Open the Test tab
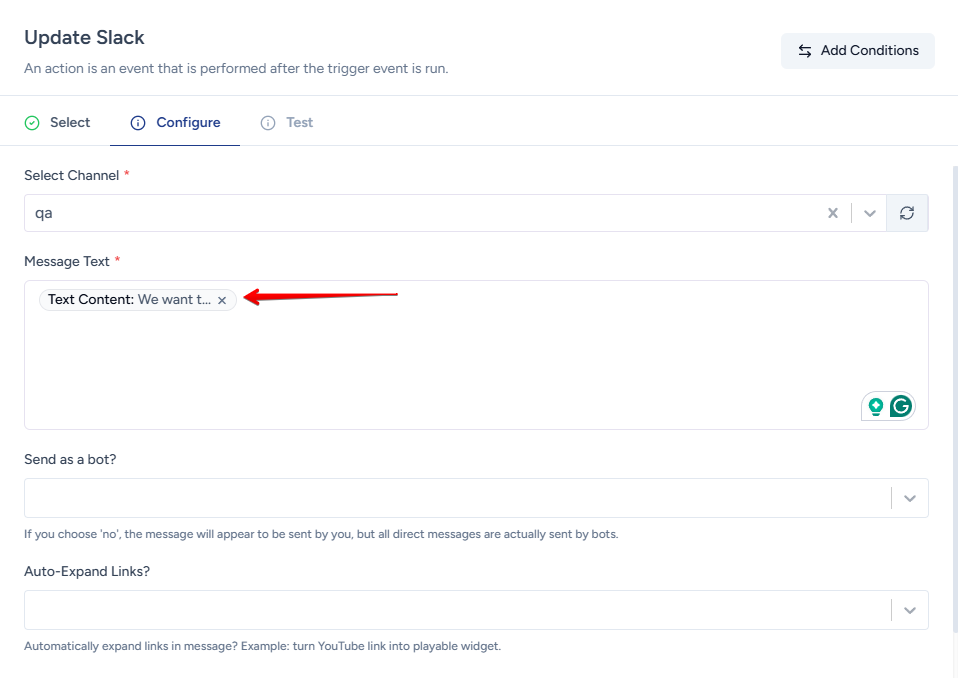The width and height of the screenshot is (958, 678). click(299, 122)
